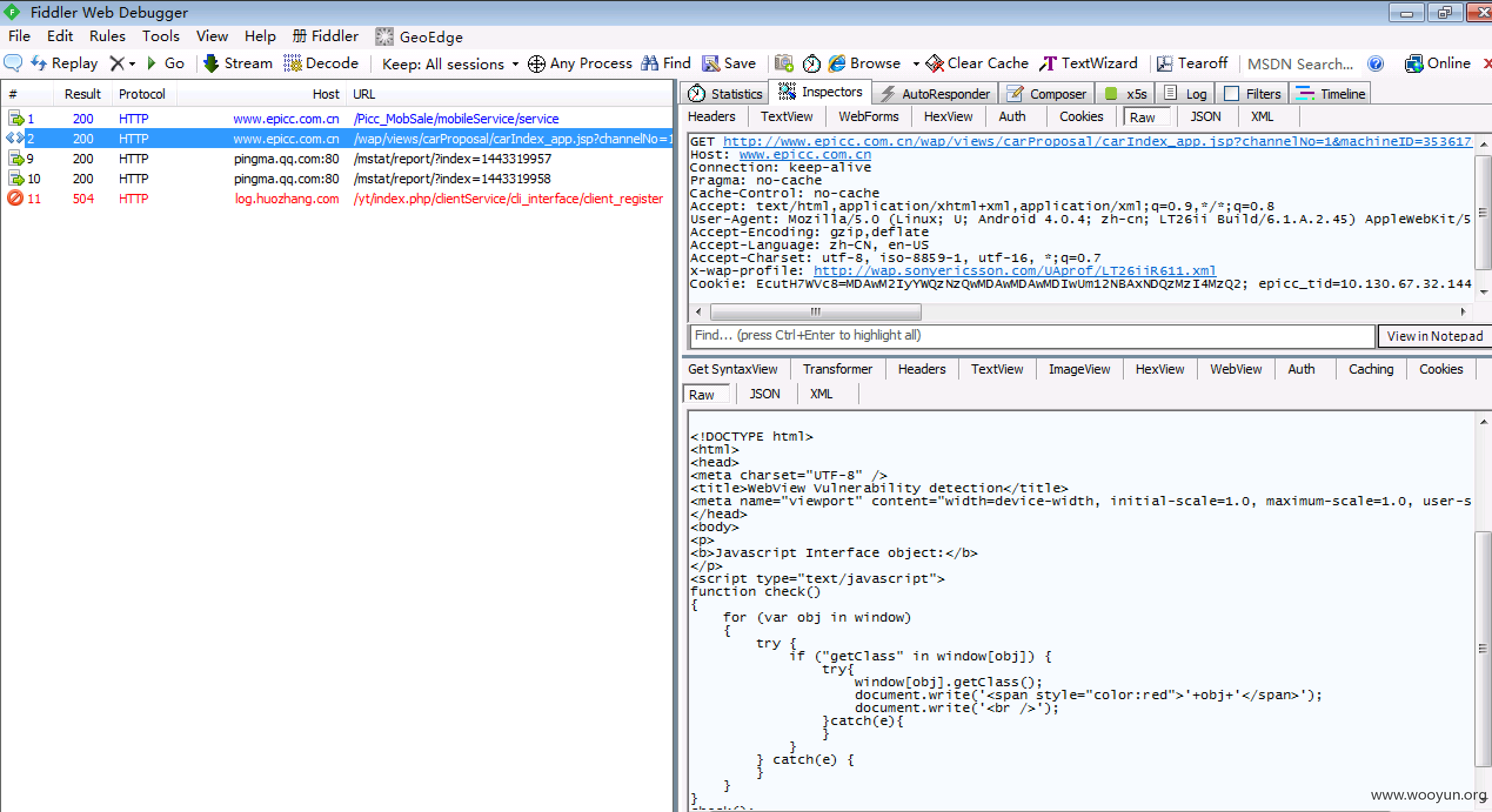Select response JSON tab
Screen dimensions: 1492x812
[x=764, y=394]
